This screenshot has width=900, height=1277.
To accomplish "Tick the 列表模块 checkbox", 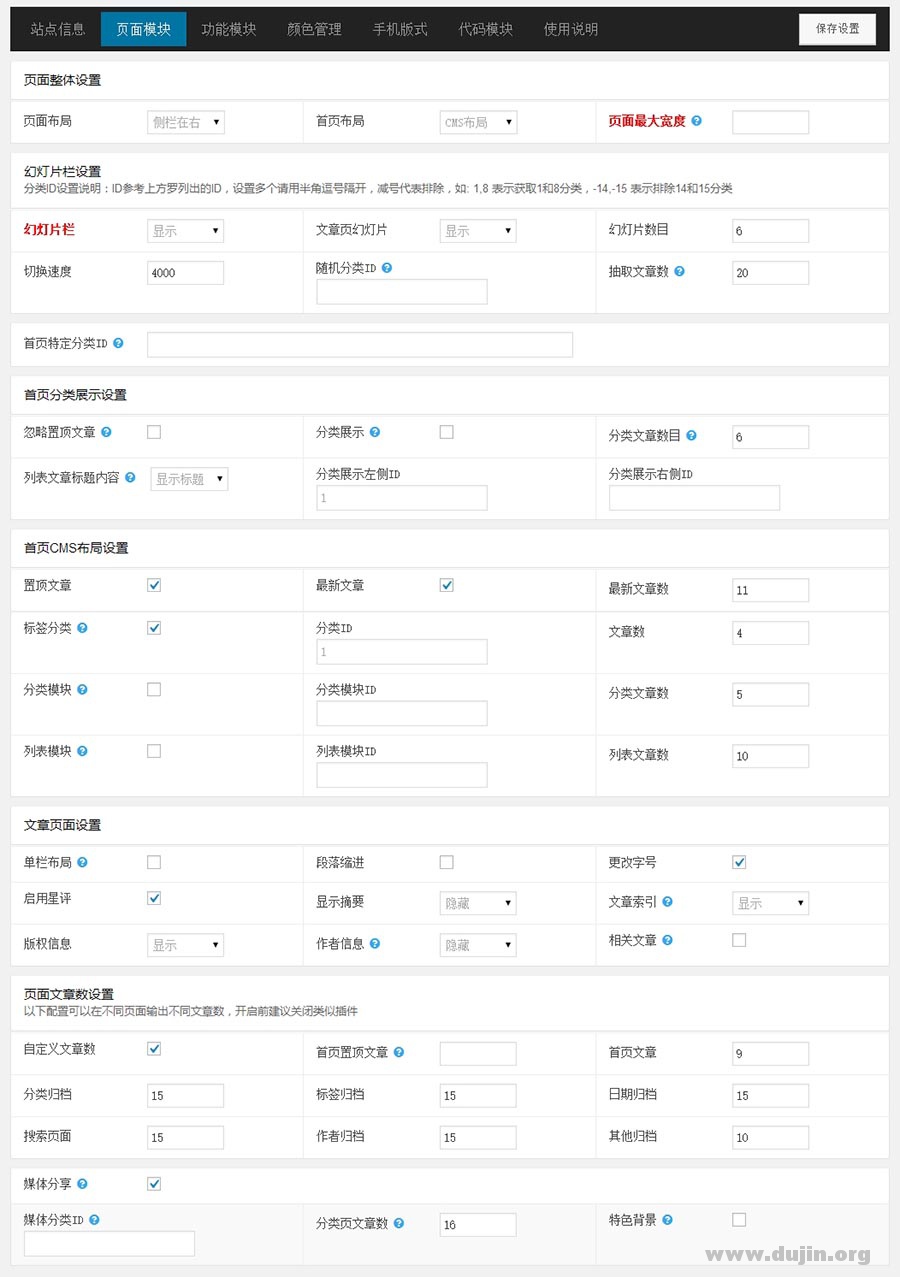I will click(154, 750).
